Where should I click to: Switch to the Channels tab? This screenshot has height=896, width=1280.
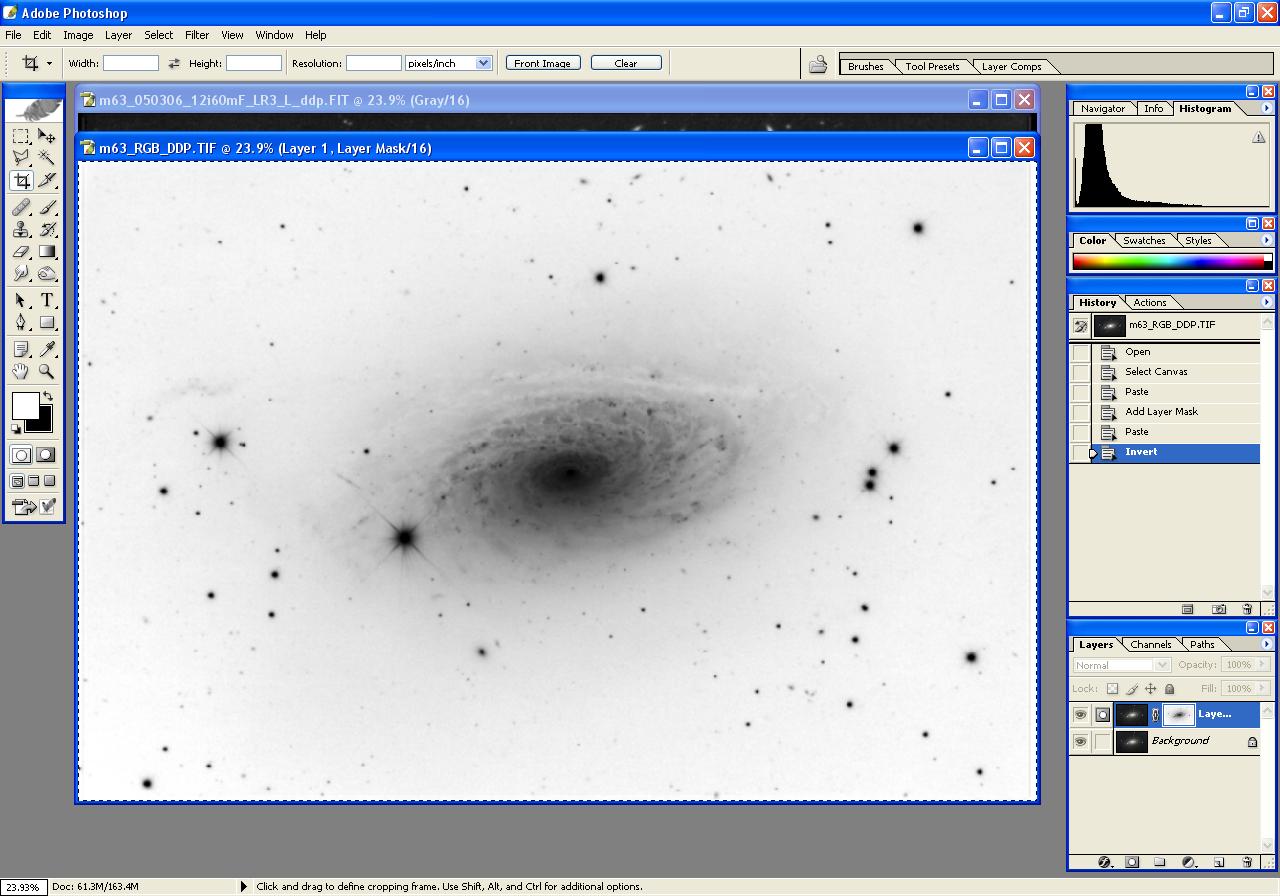click(1150, 645)
